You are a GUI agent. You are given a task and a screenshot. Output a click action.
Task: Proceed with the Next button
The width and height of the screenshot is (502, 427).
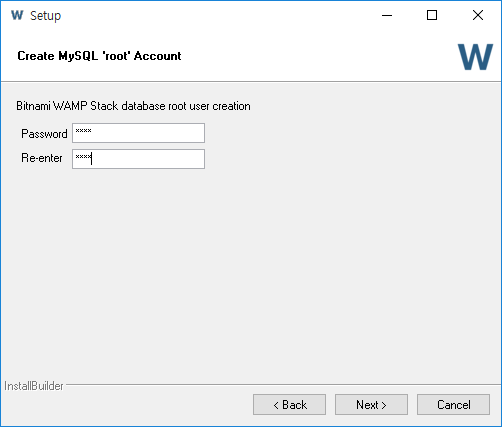tap(371, 405)
